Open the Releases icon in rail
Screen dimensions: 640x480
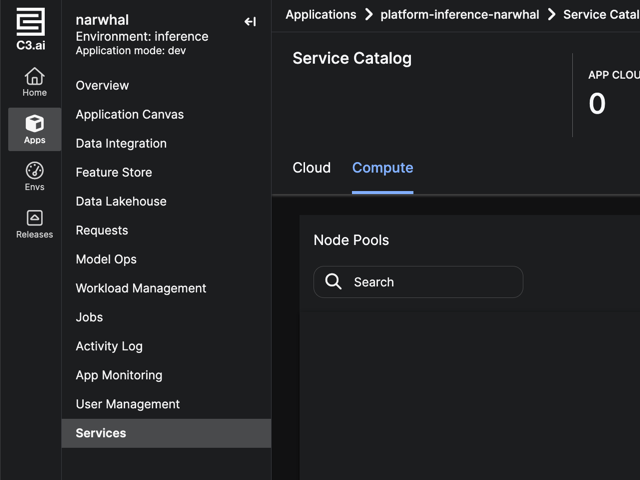click(34, 218)
